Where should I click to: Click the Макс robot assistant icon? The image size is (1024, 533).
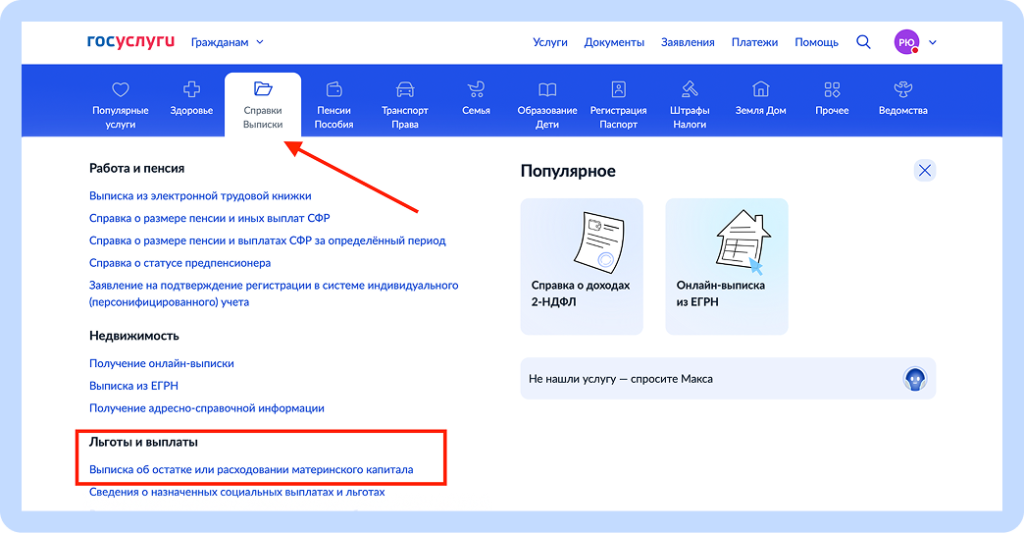click(x=916, y=379)
